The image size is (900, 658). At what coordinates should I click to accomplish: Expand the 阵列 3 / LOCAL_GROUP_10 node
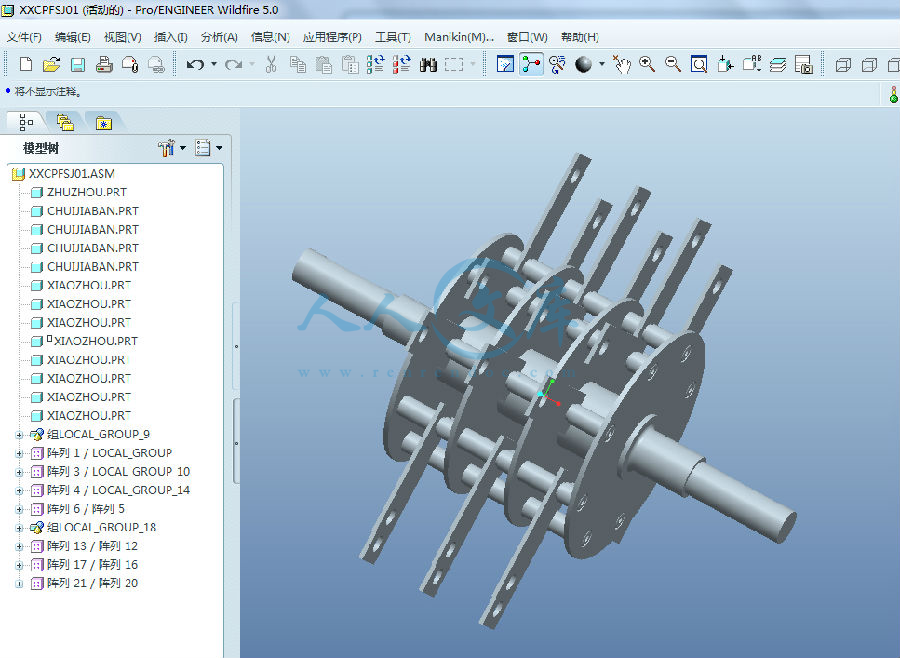(19, 473)
